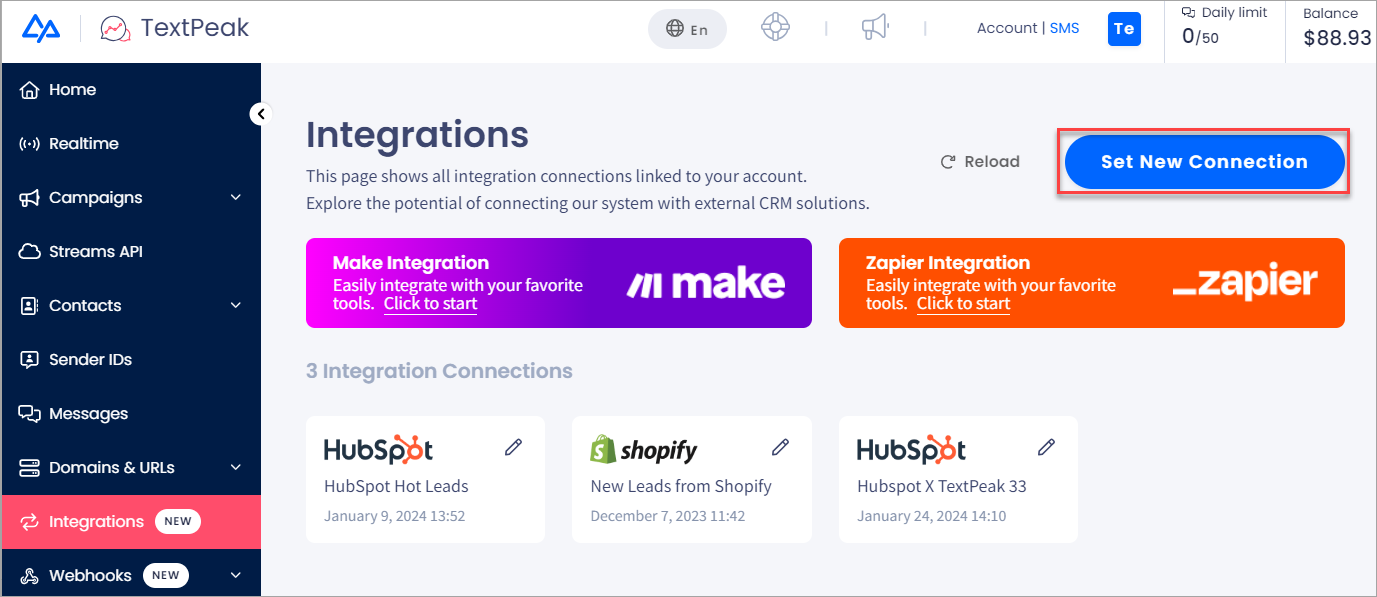
Task: Open the lifebuoy support icon
Action: (x=775, y=28)
